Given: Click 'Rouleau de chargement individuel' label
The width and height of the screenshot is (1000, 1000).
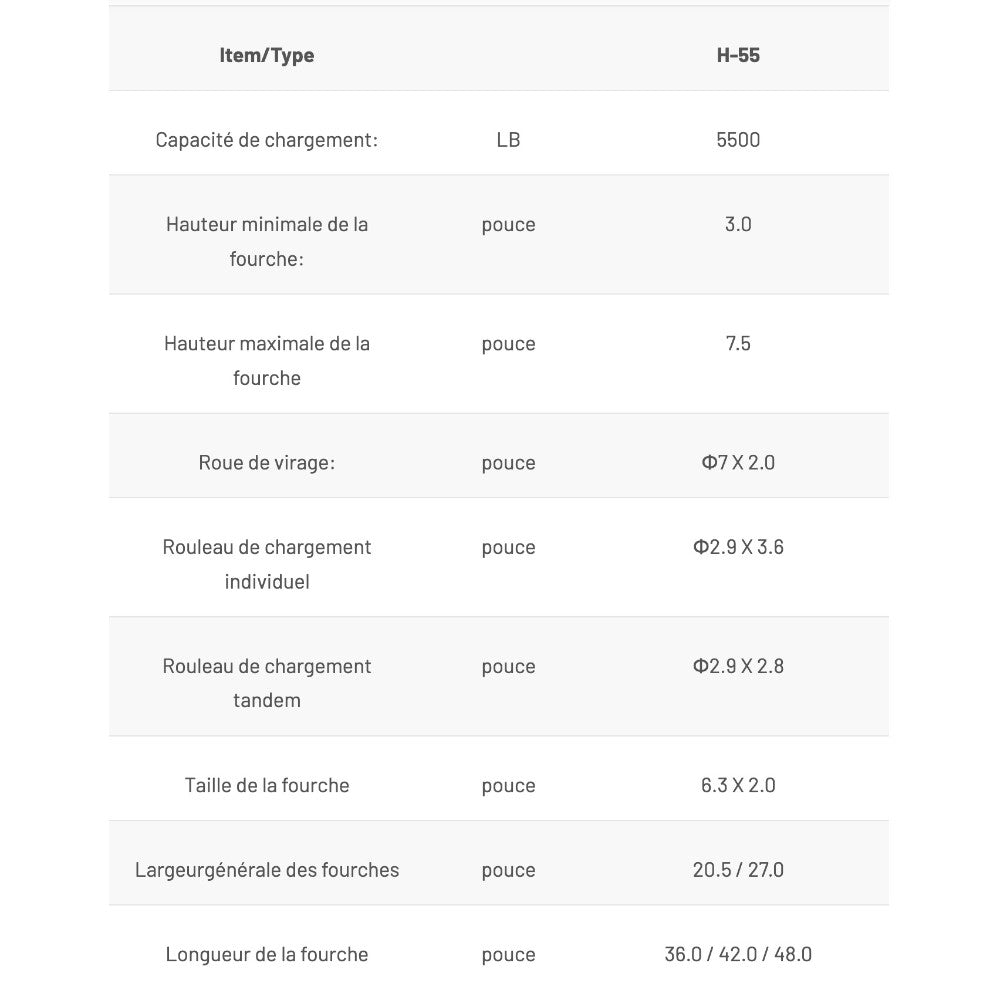Looking at the screenshot, I should 267,564.
